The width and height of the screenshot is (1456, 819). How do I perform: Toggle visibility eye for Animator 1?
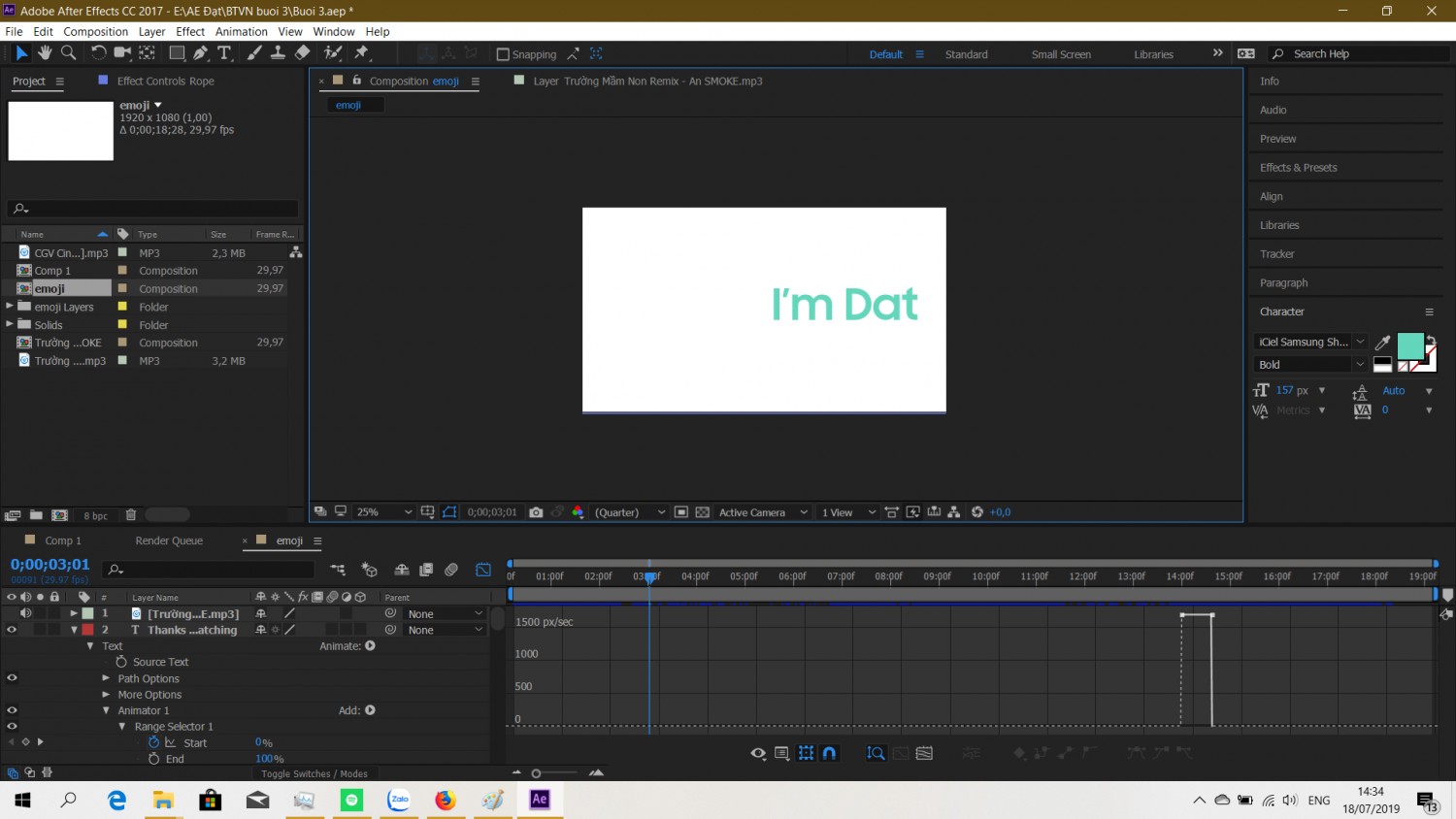pyautogui.click(x=12, y=710)
